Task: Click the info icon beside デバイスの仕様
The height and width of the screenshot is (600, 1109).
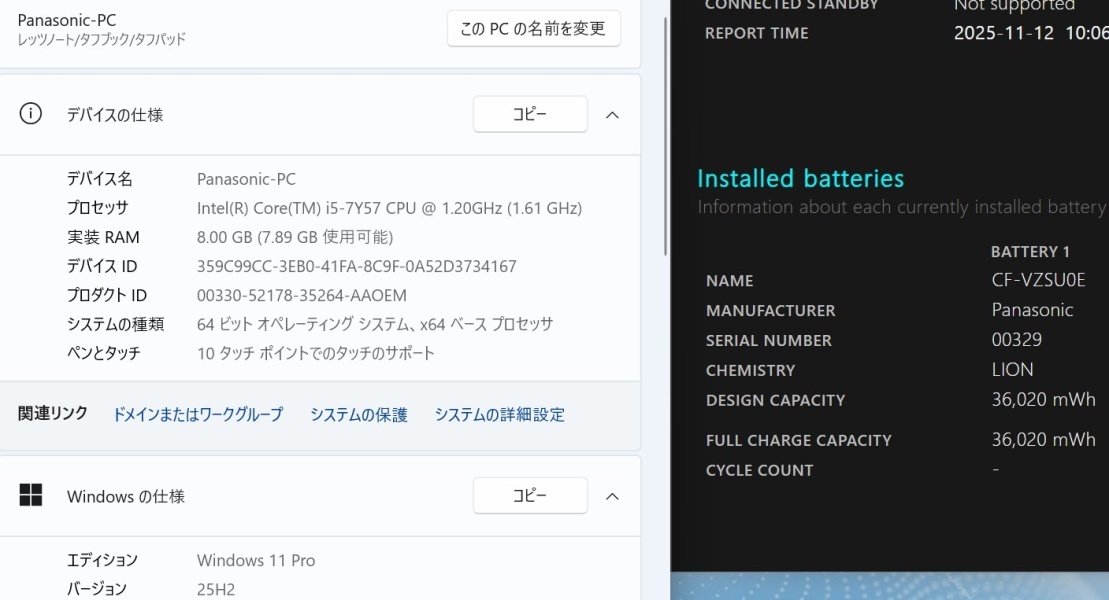Action: (x=30, y=113)
